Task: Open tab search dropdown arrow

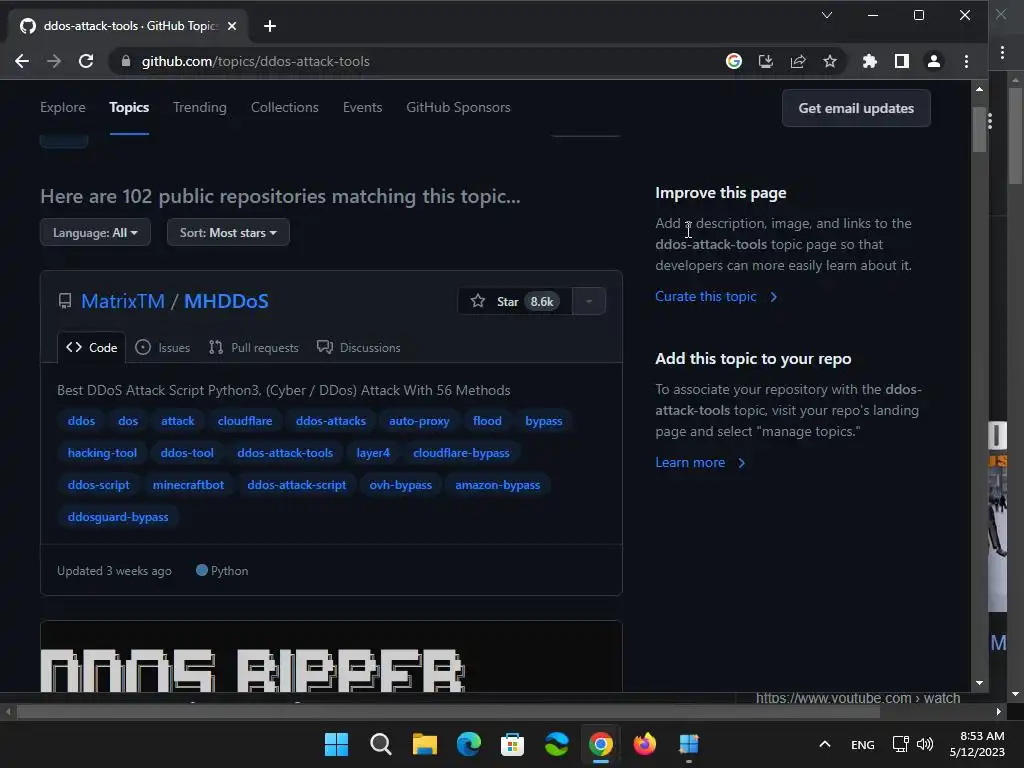Action: (827, 15)
